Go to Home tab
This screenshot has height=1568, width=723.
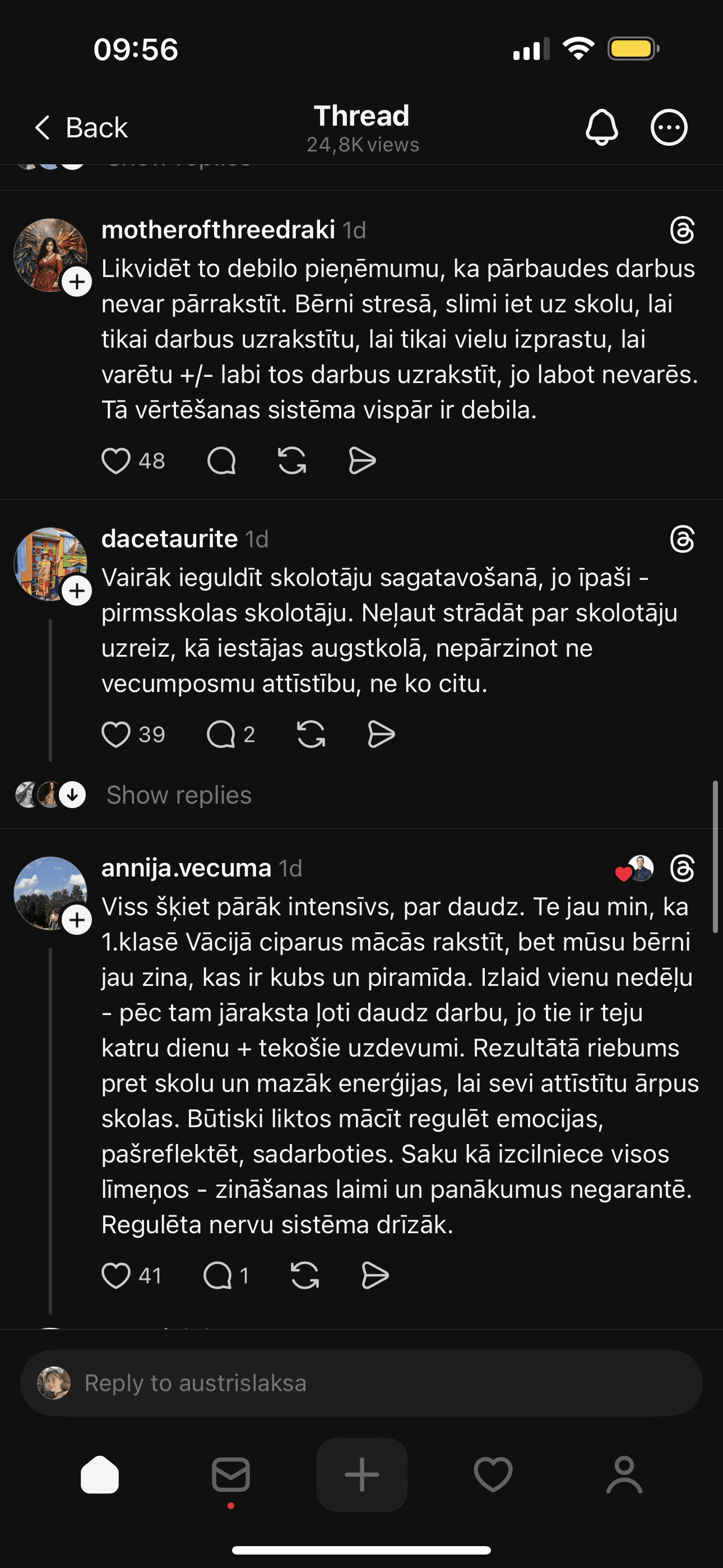[100, 1474]
